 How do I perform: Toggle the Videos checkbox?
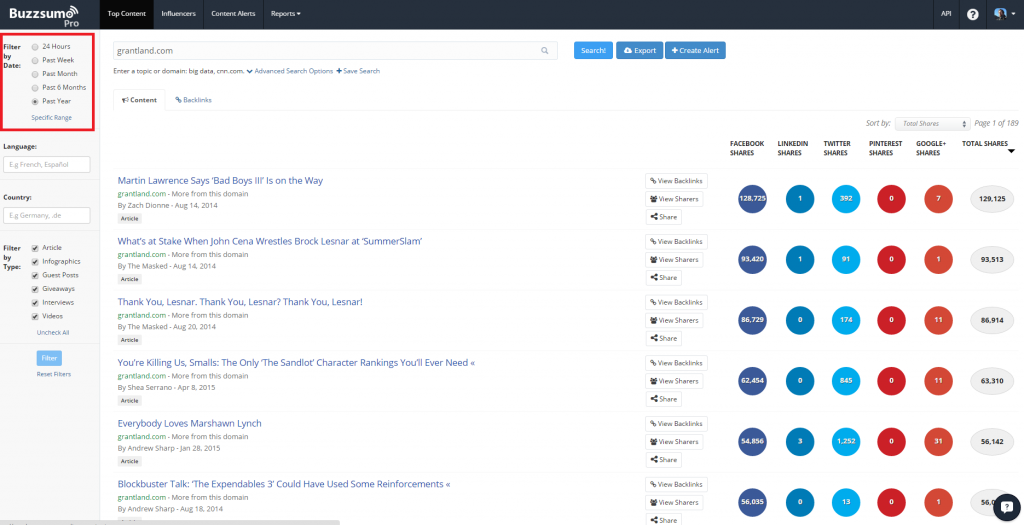tap(35, 317)
